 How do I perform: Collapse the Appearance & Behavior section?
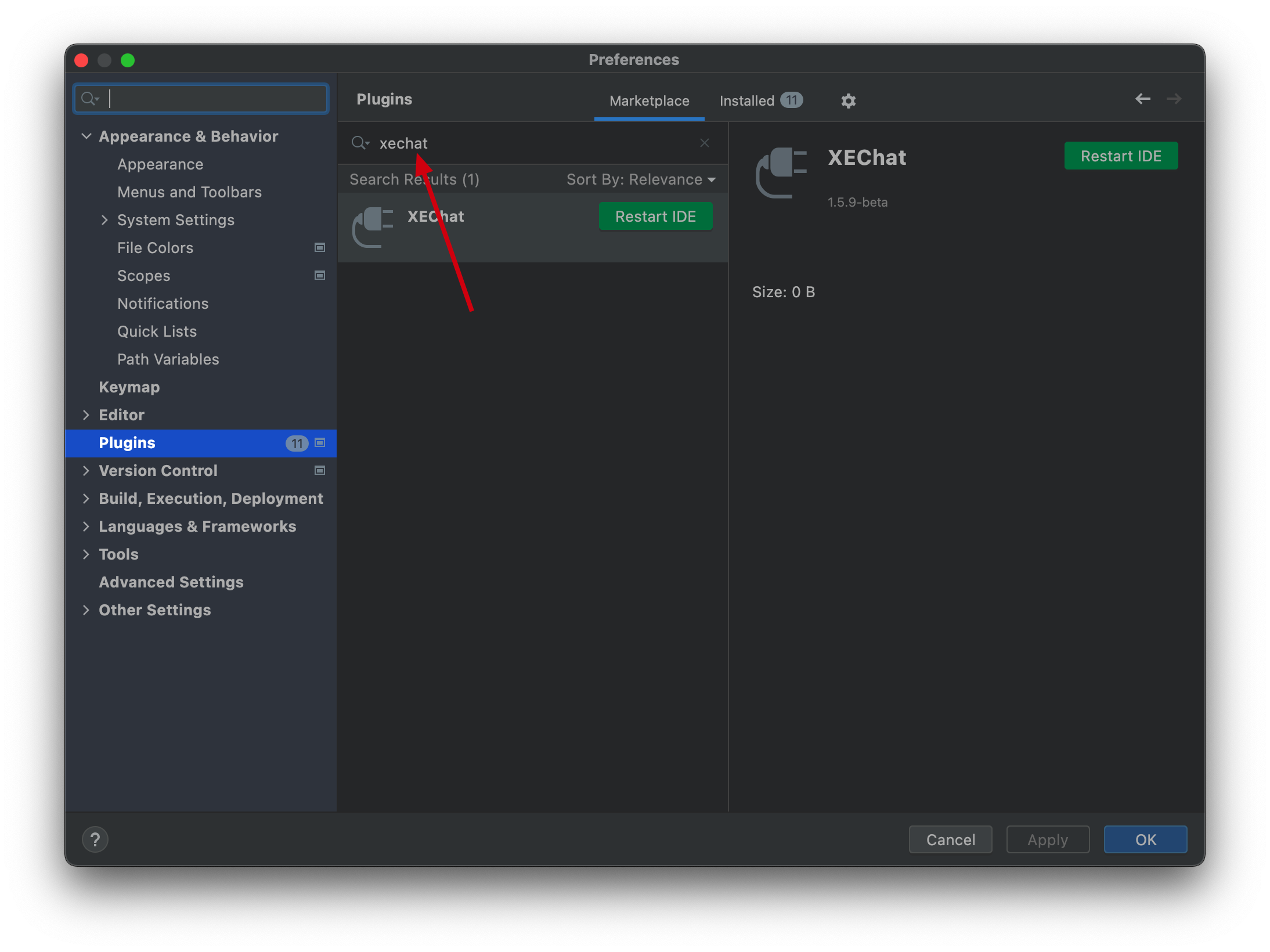pyautogui.click(x=86, y=136)
